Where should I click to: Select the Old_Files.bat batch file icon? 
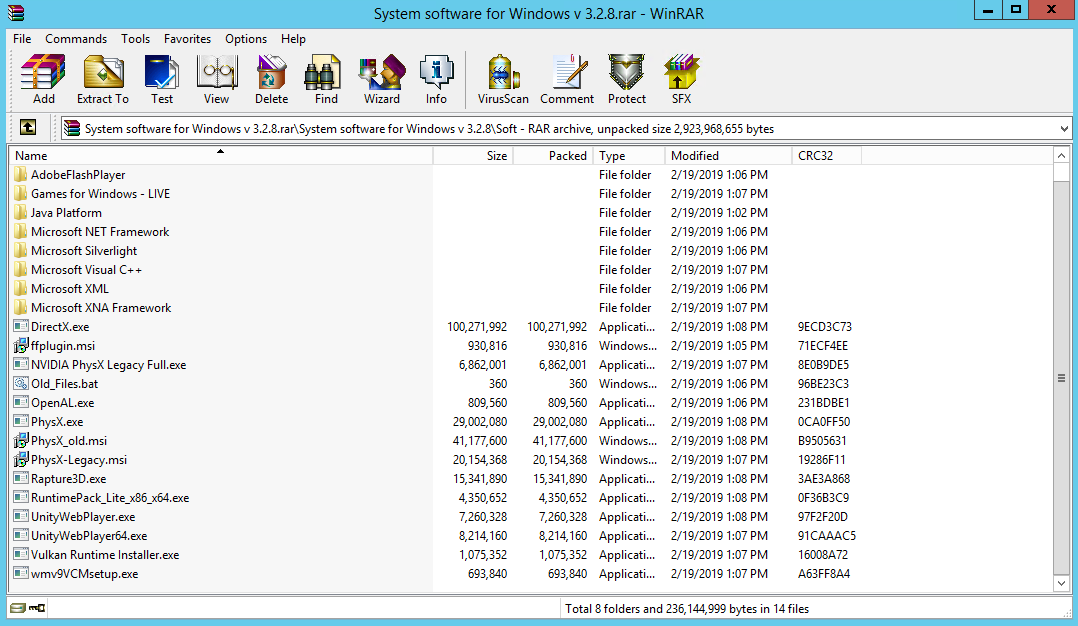21,383
